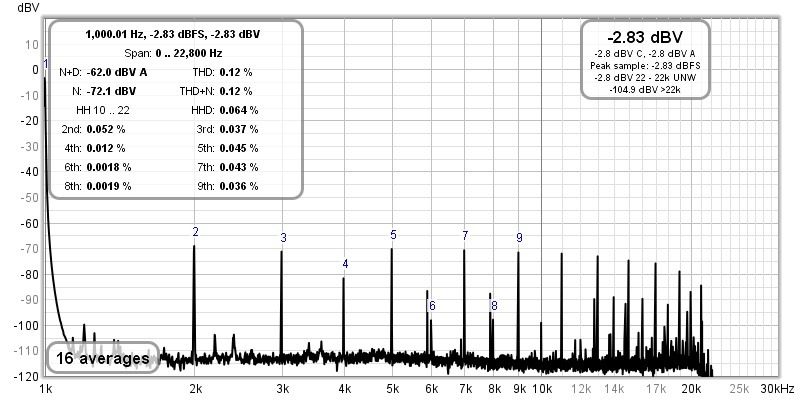Click harmonic marker 6 near the 6k peak
800x400 pixels.
point(432,306)
